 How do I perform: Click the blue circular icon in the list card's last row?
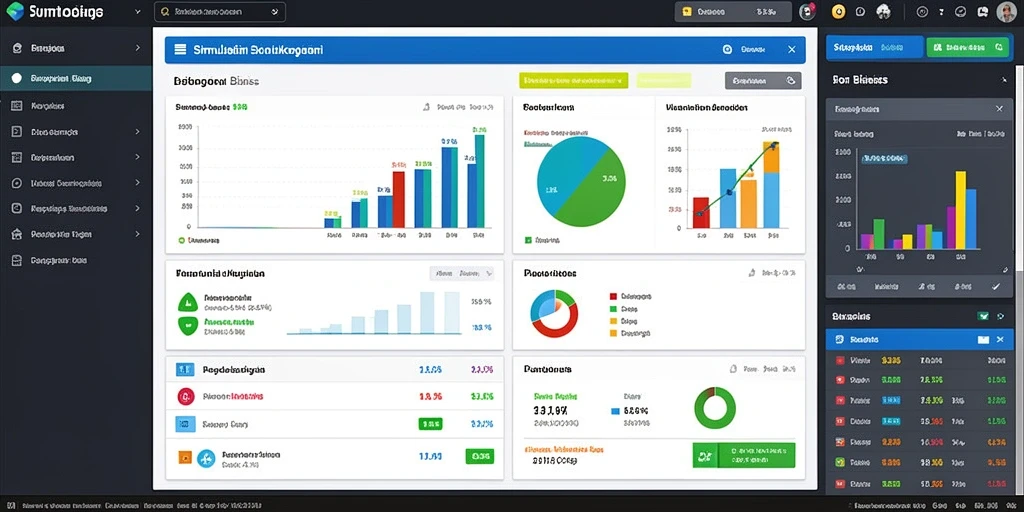point(206,458)
